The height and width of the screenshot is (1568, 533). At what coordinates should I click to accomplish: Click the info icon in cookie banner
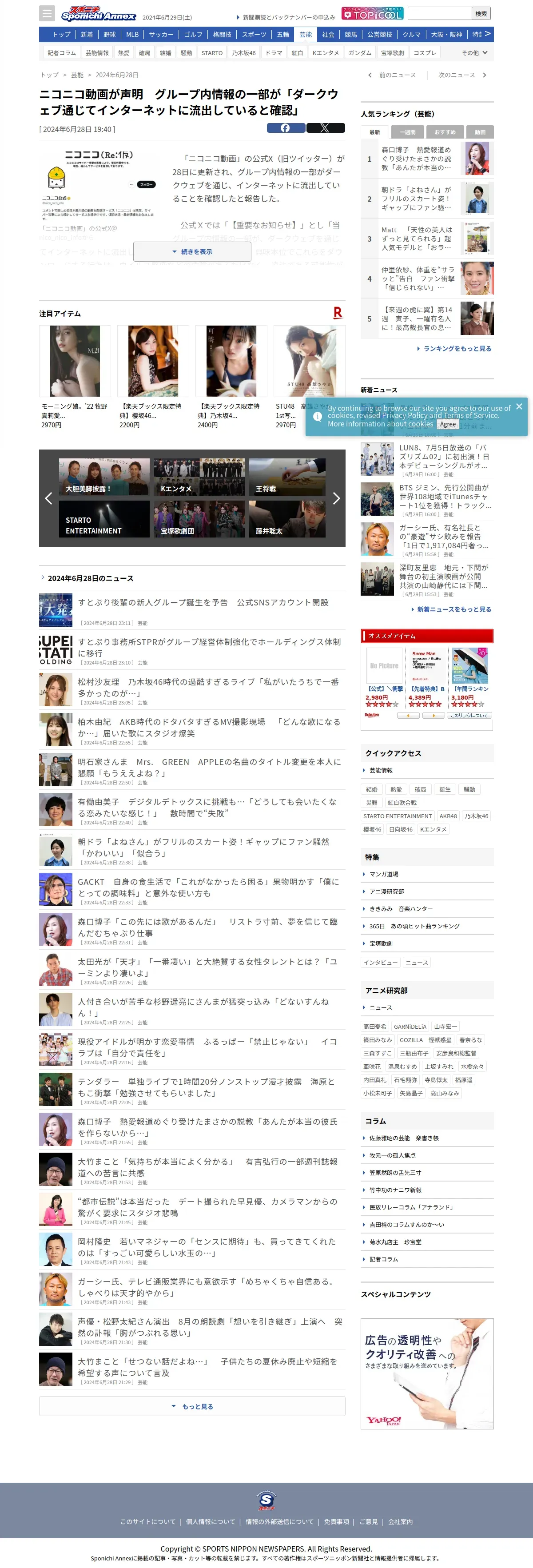pyautogui.click(x=317, y=416)
